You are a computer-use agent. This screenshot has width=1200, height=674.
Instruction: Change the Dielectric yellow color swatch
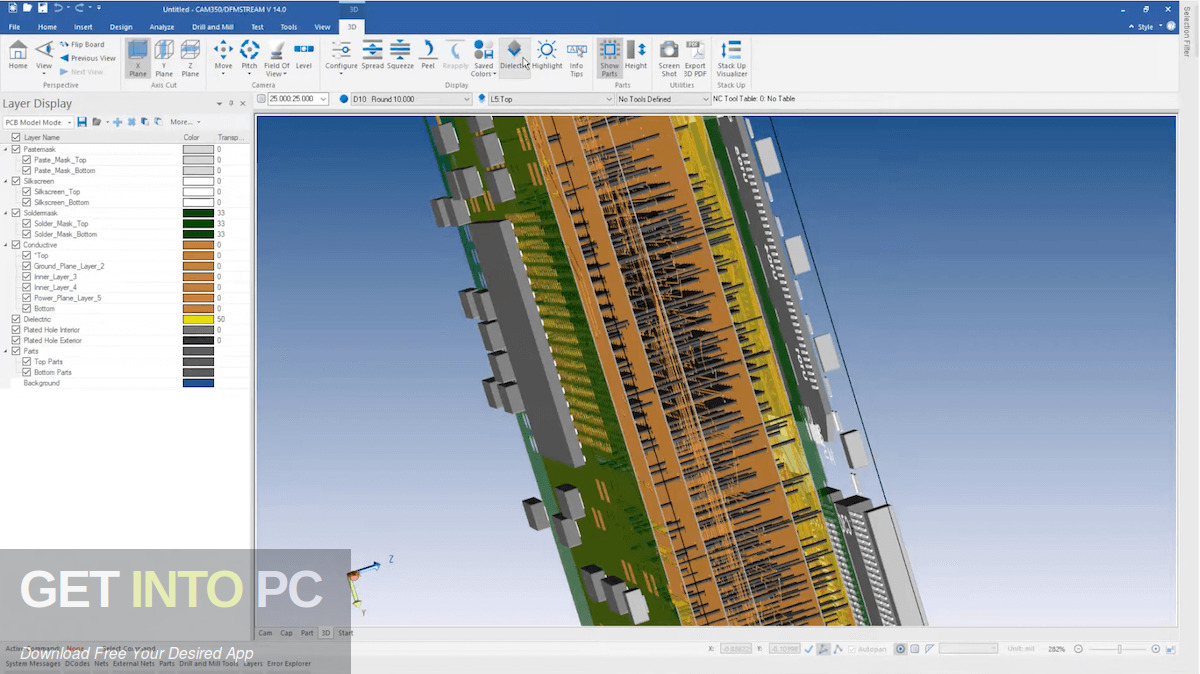pos(198,319)
